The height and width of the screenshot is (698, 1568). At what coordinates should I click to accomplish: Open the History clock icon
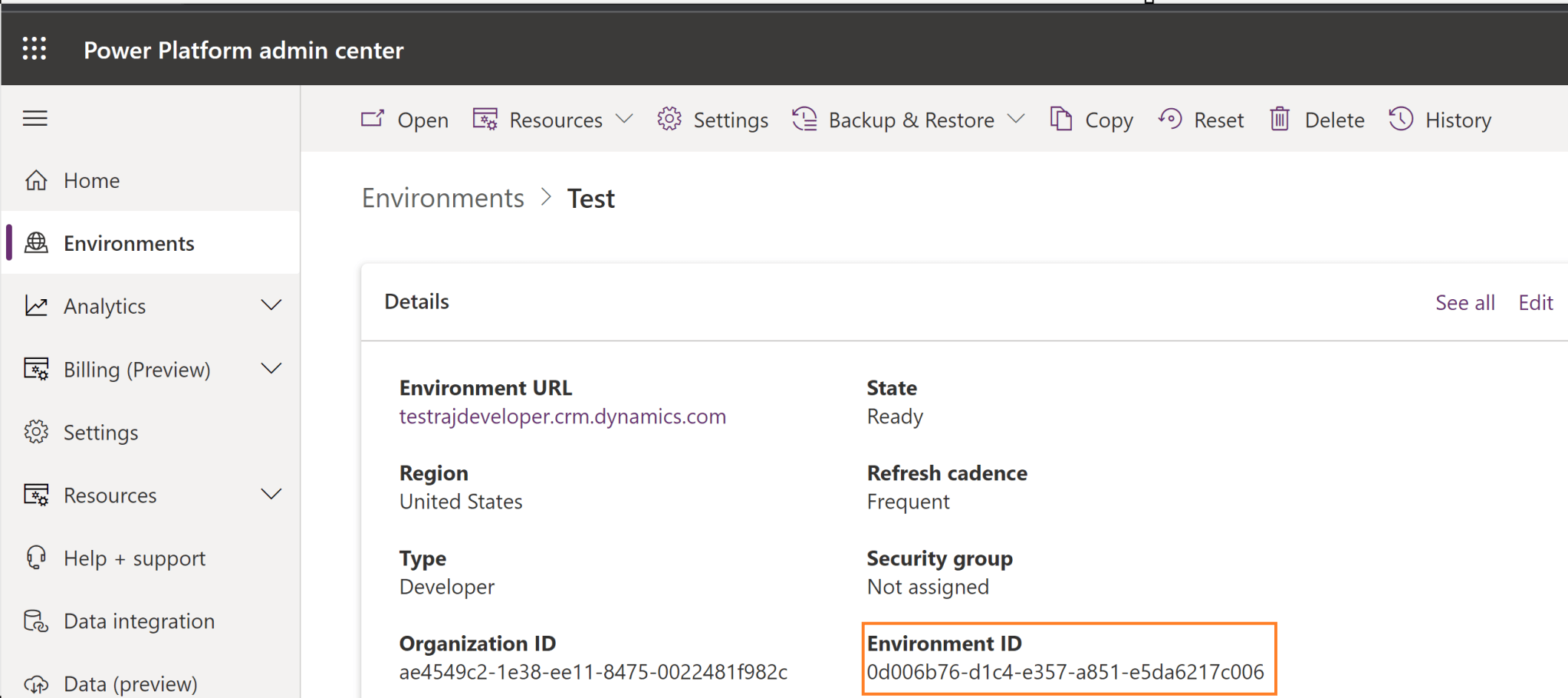[1400, 119]
